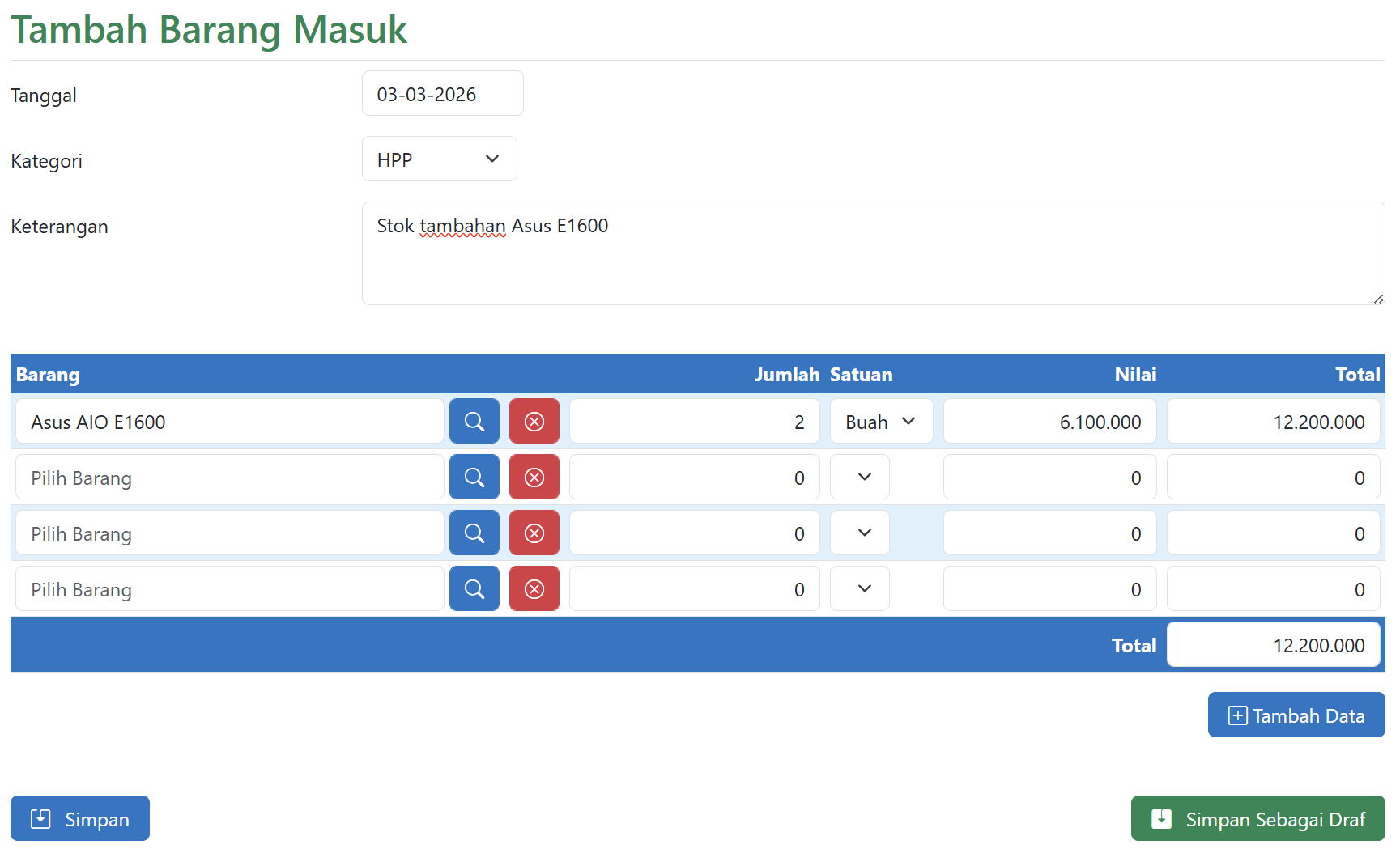1400x866 pixels.
Task: Click the Kategori label
Action: coord(46,161)
